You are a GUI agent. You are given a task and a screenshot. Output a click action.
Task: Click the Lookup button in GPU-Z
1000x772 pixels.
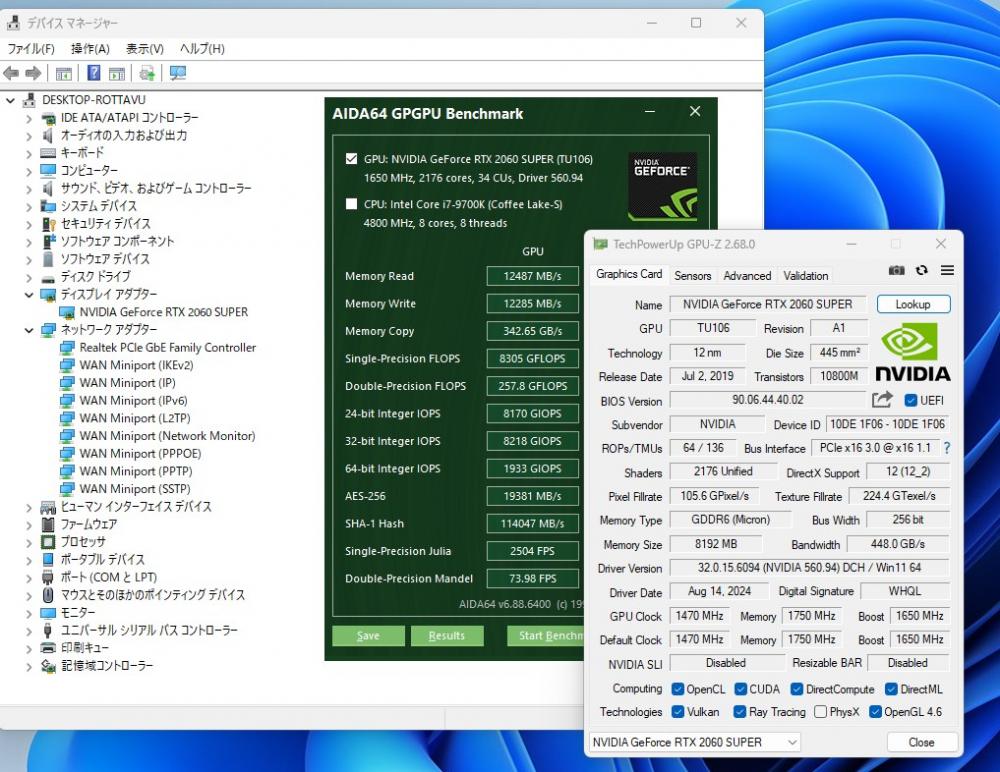(x=913, y=304)
